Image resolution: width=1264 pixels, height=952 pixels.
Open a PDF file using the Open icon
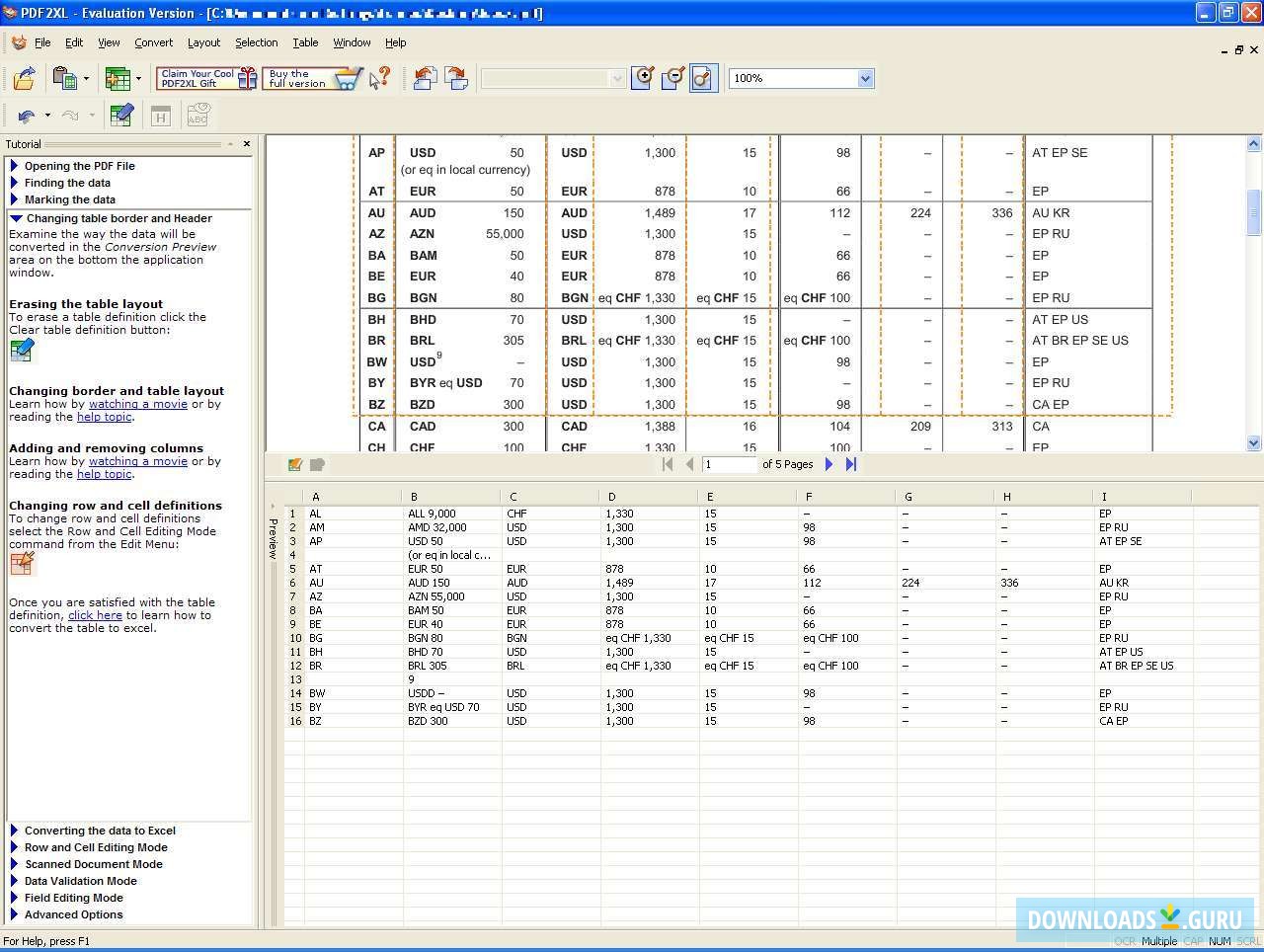pyautogui.click(x=25, y=78)
